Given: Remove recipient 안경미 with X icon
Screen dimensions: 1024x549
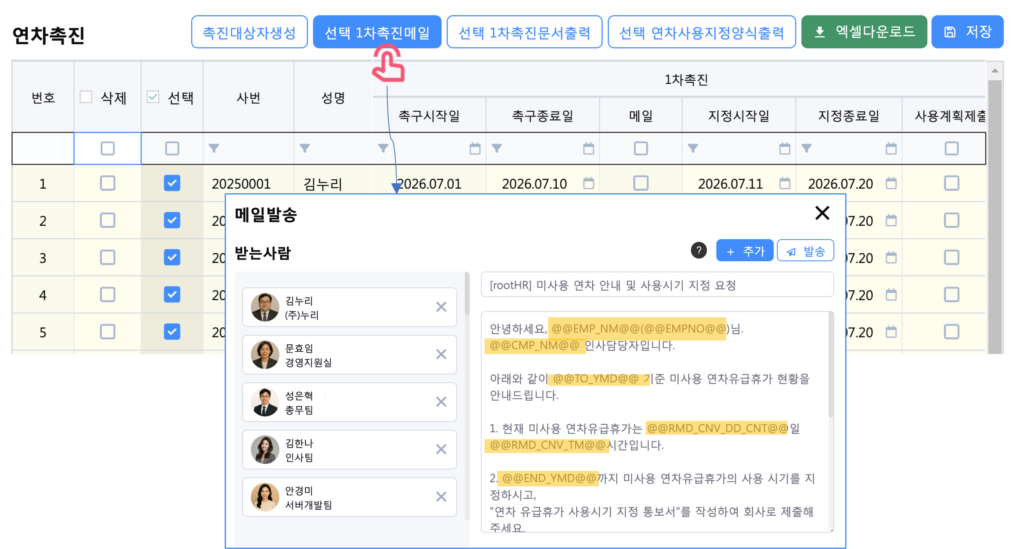Looking at the screenshot, I should pyautogui.click(x=441, y=497).
